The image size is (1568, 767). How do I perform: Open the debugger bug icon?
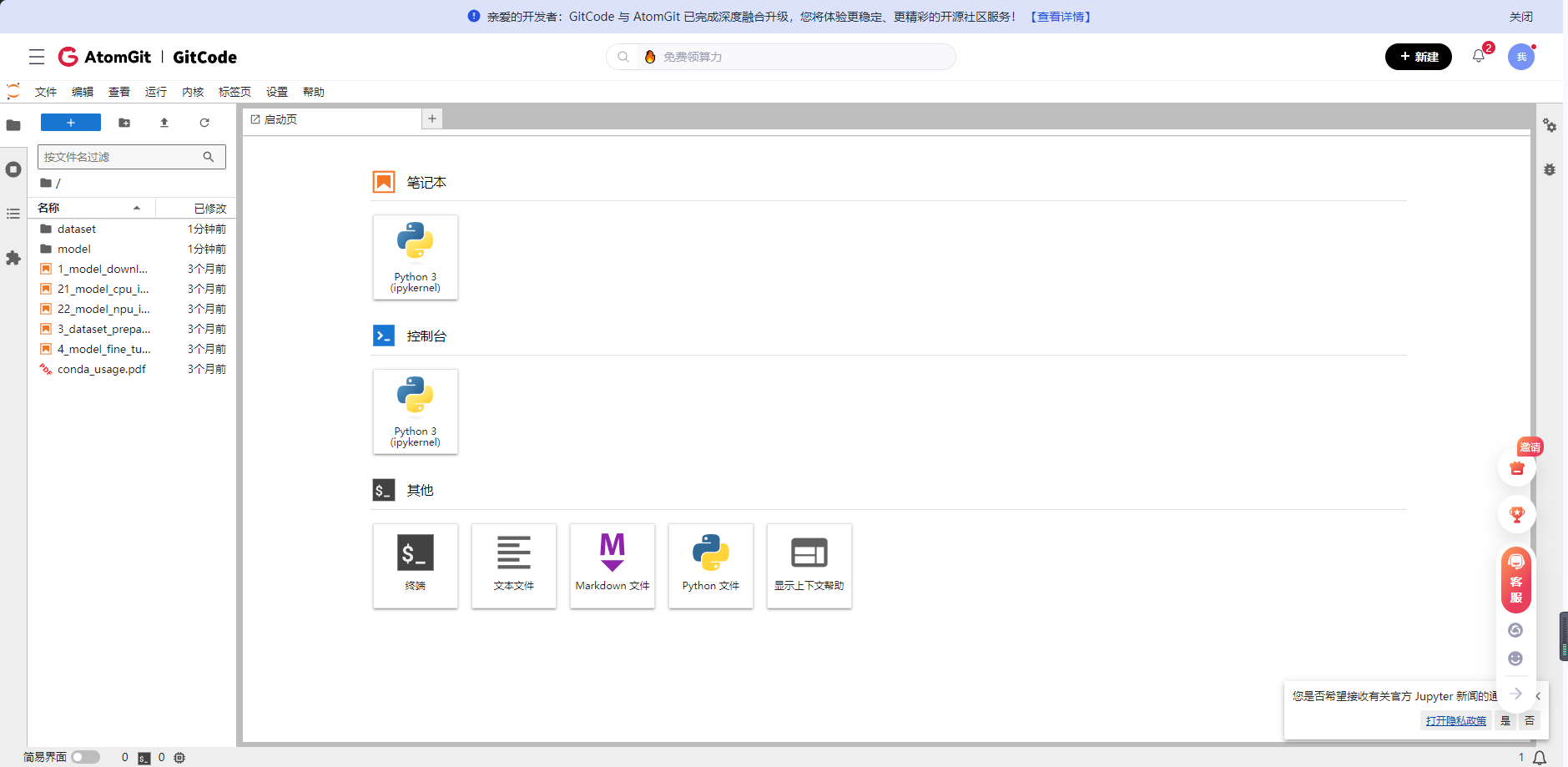(x=1550, y=169)
